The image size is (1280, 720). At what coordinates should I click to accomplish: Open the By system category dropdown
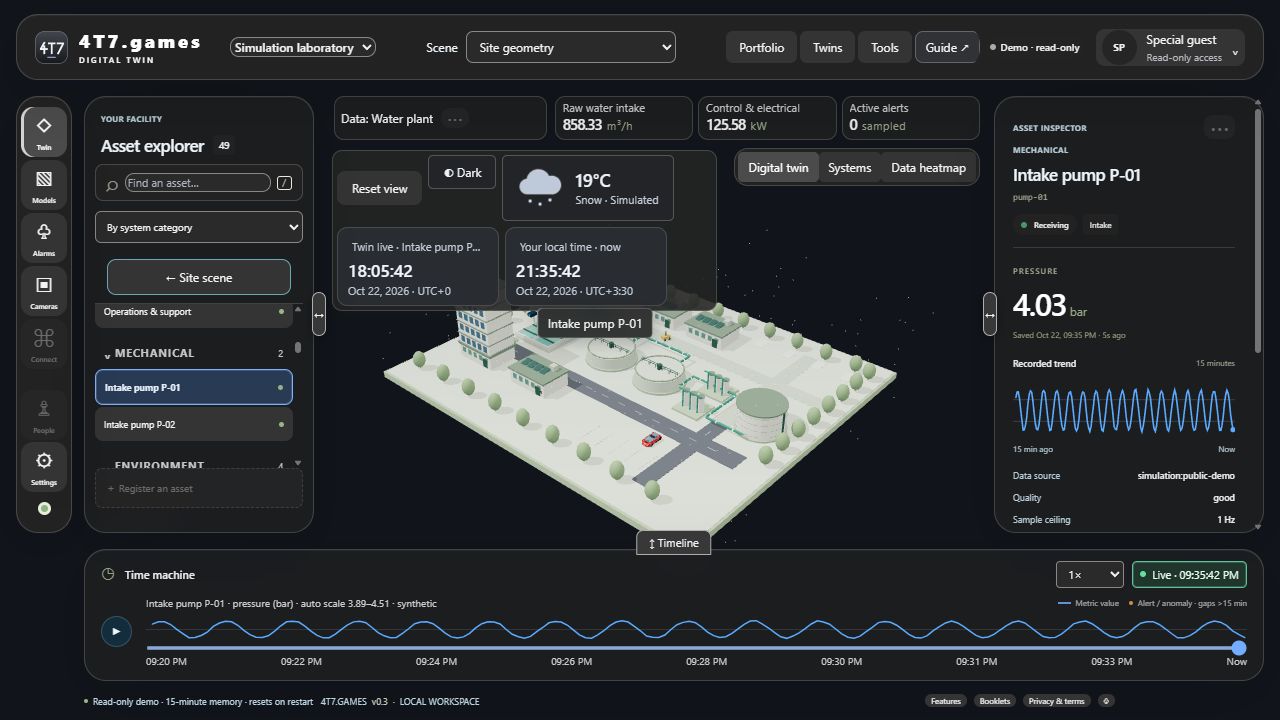(x=199, y=227)
